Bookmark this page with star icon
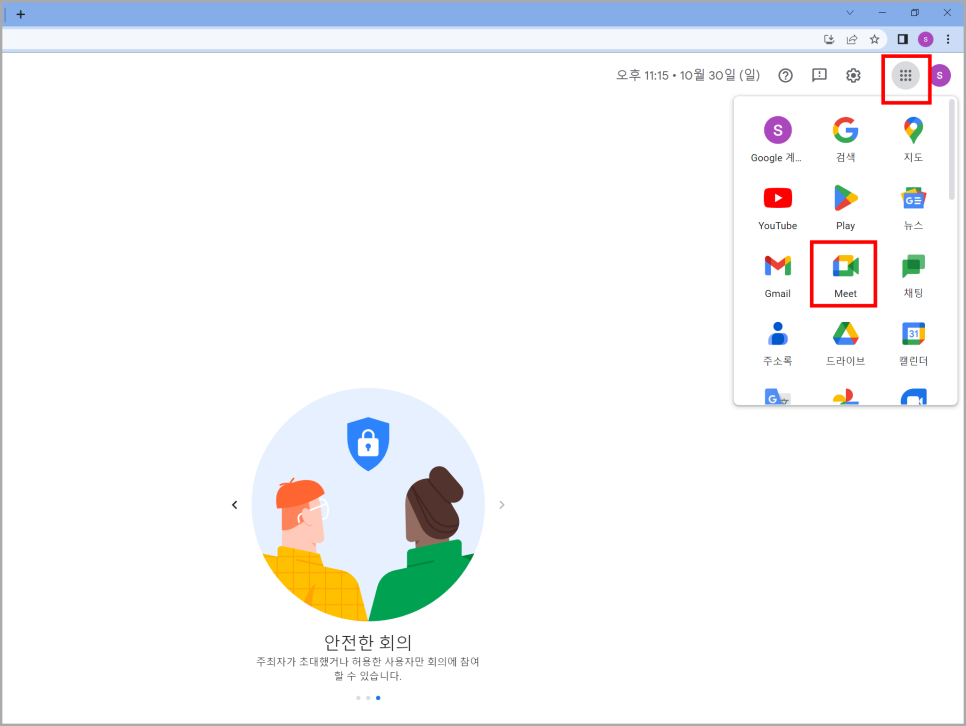Image resolution: width=966 pixels, height=726 pixels. click(x=874, y=39)
